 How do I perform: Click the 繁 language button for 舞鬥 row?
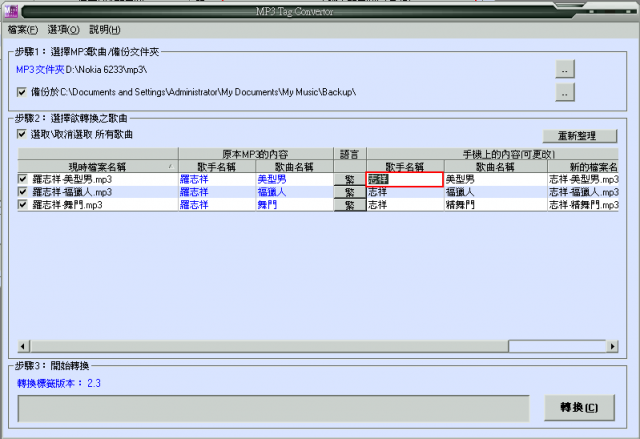[x=350, y=205]
